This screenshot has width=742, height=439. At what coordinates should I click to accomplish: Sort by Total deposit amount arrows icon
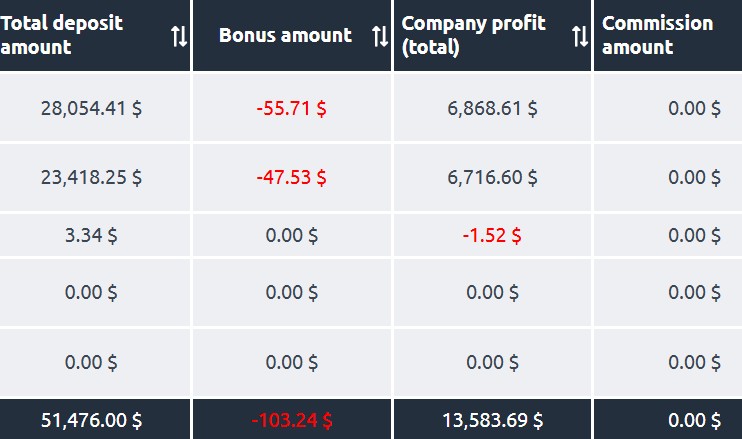pyautogui.click(x=179, y=36)
